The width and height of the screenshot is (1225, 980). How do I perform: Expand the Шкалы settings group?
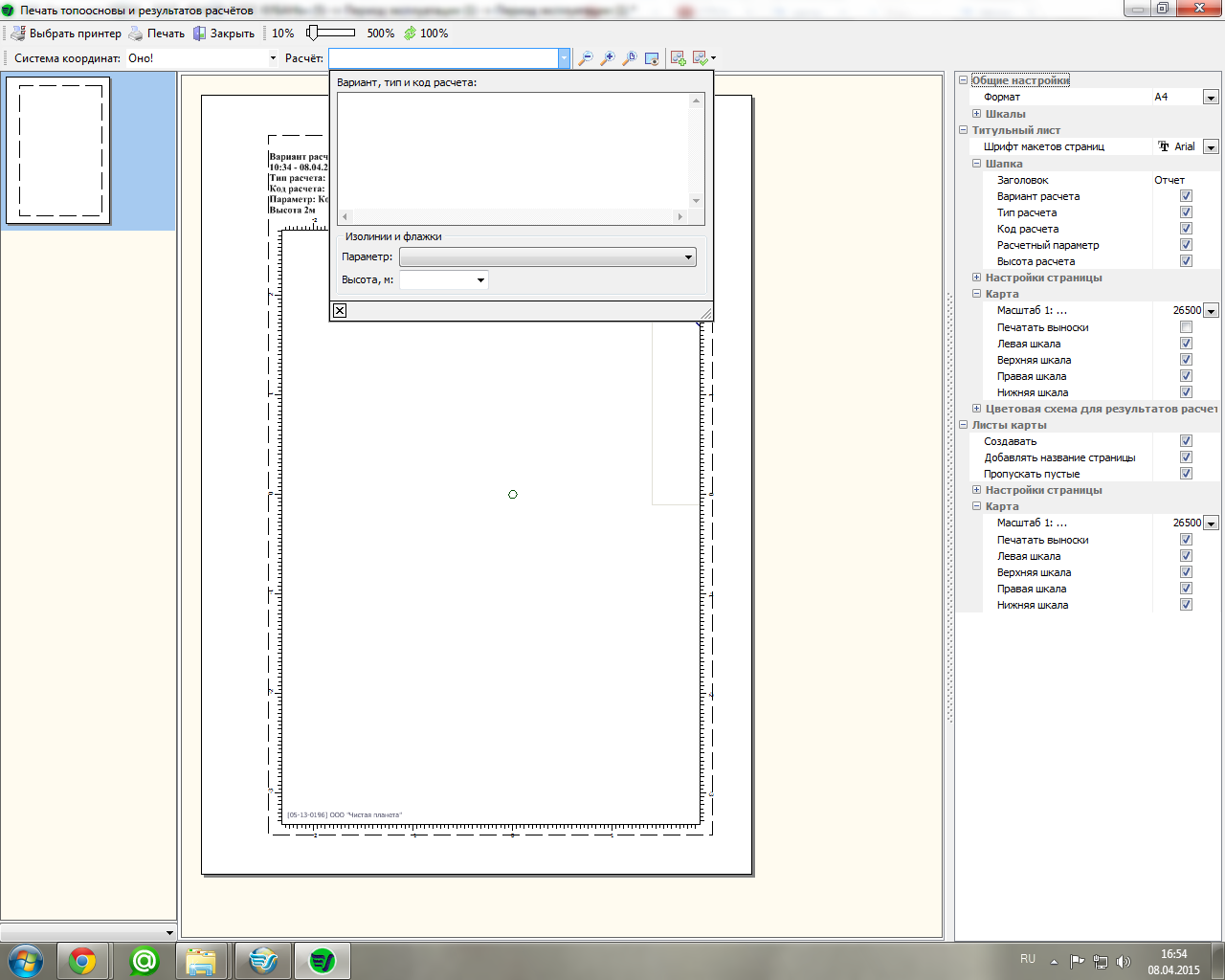pos(976,114)
